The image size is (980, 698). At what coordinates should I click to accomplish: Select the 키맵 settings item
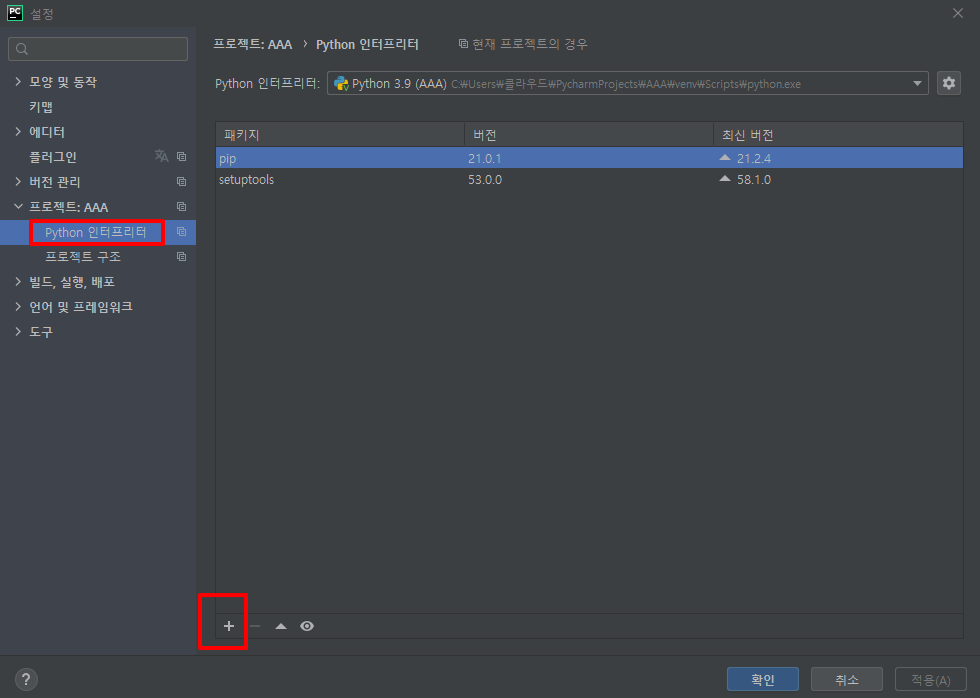click(41, 107)
